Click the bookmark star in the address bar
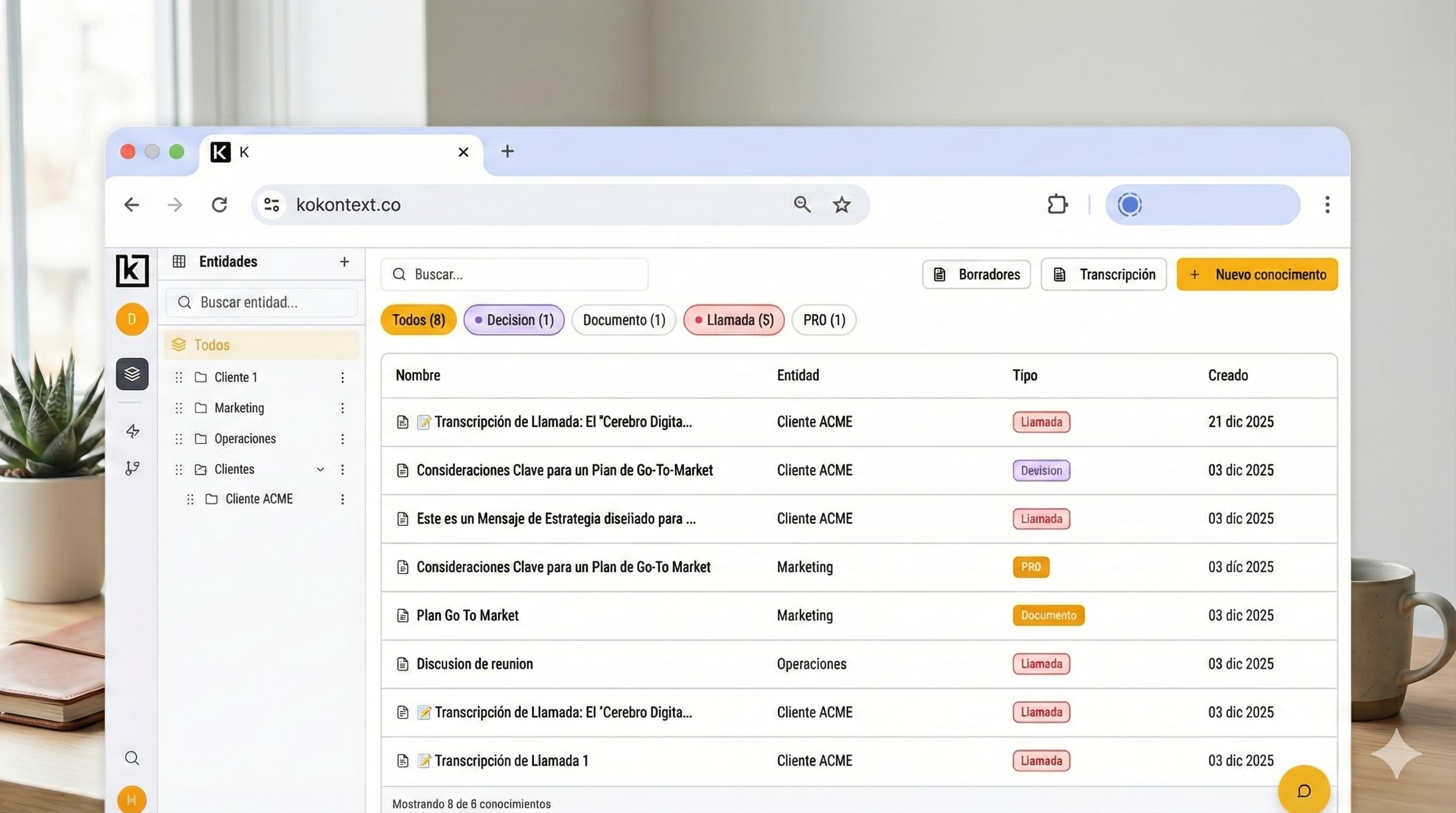Image resolution: width=1456 pixels, height=813 pixels. pyautogui.click(x=842, y=204)
